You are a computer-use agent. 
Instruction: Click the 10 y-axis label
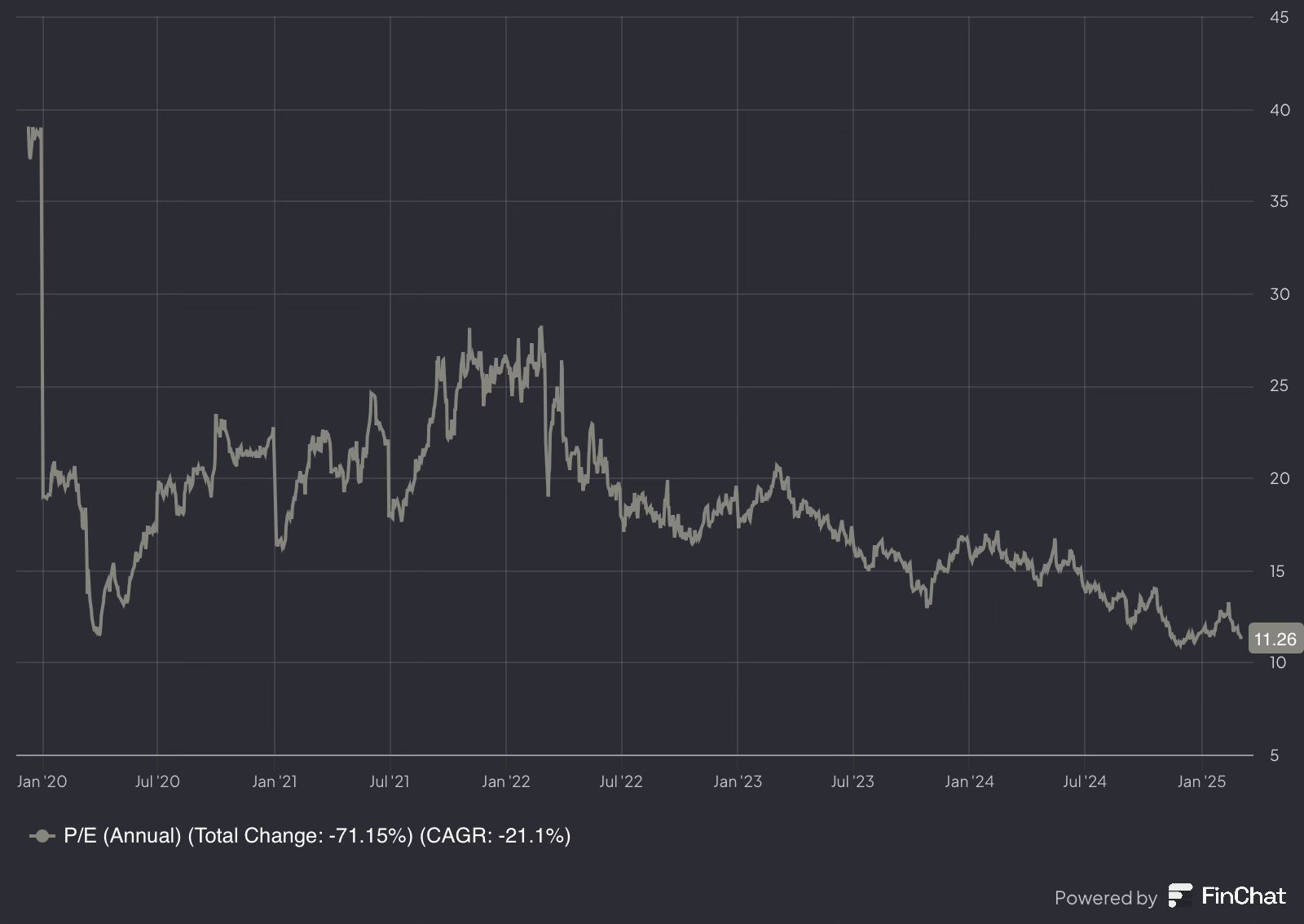[1279, 663]
